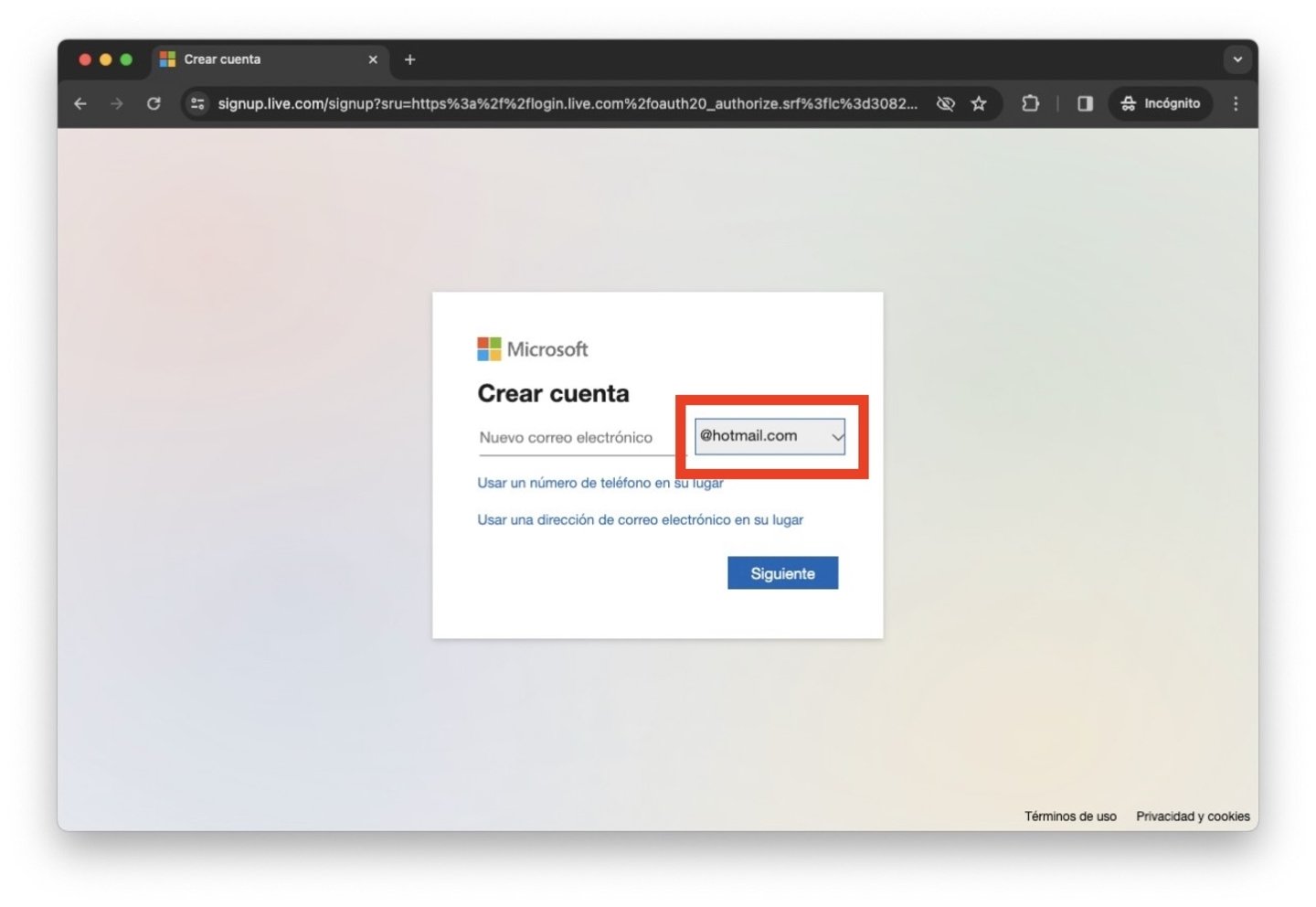Click the red close window button

[85, 59]
